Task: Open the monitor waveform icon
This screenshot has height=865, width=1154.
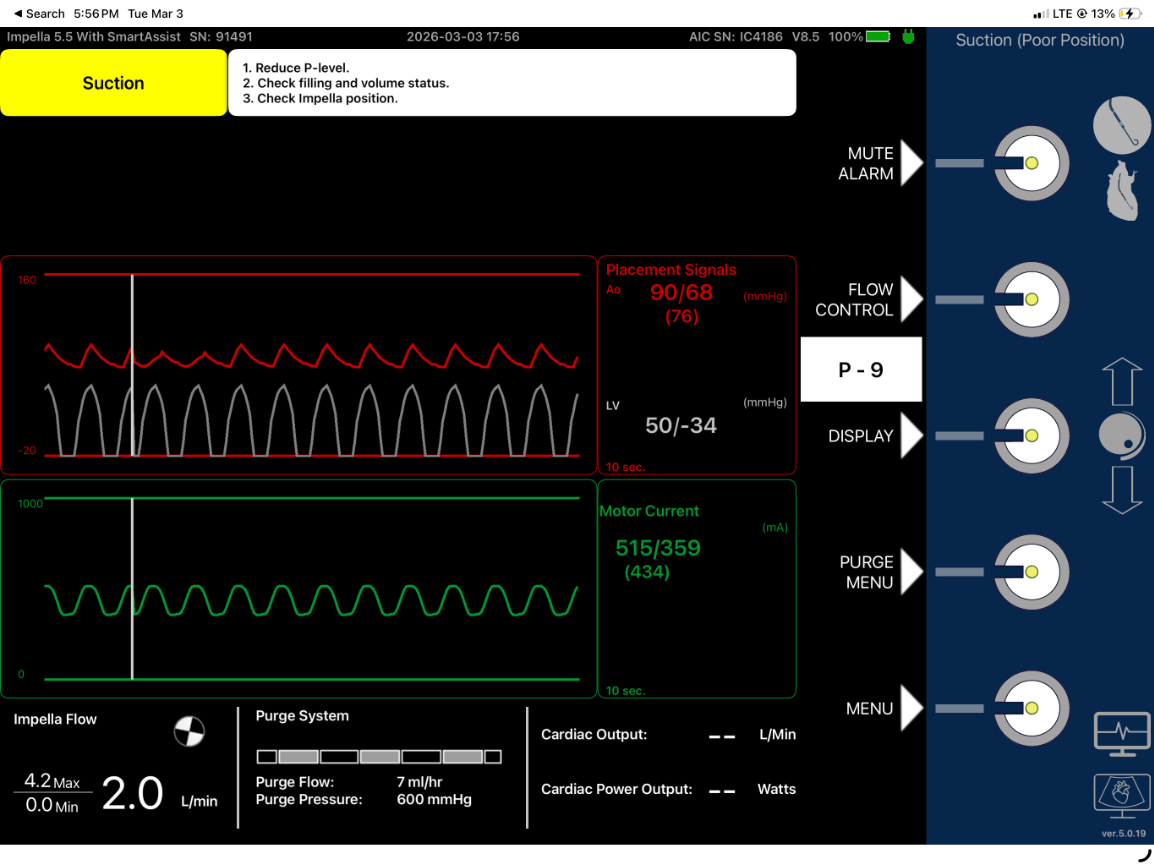Action: click(x=1122, y=734)
